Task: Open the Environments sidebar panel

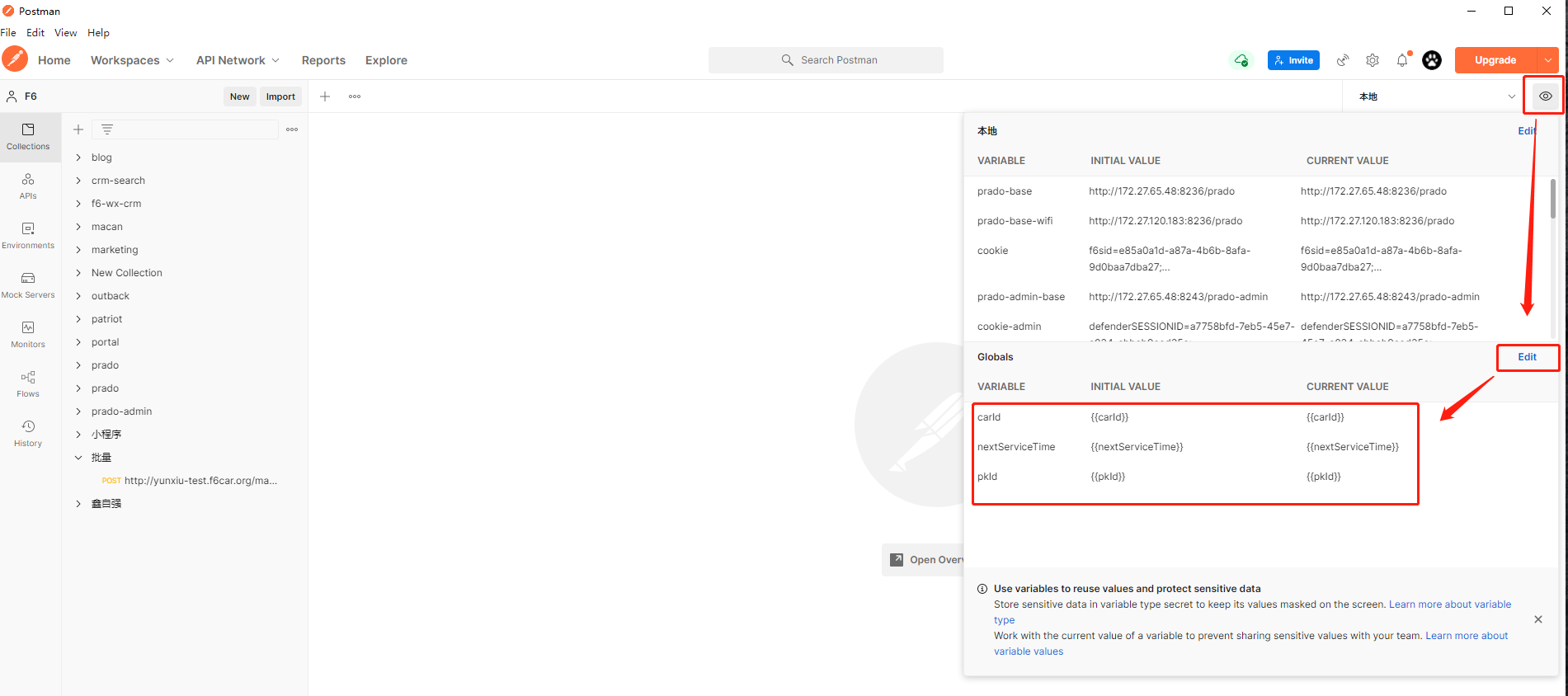Action: [28, 236]
